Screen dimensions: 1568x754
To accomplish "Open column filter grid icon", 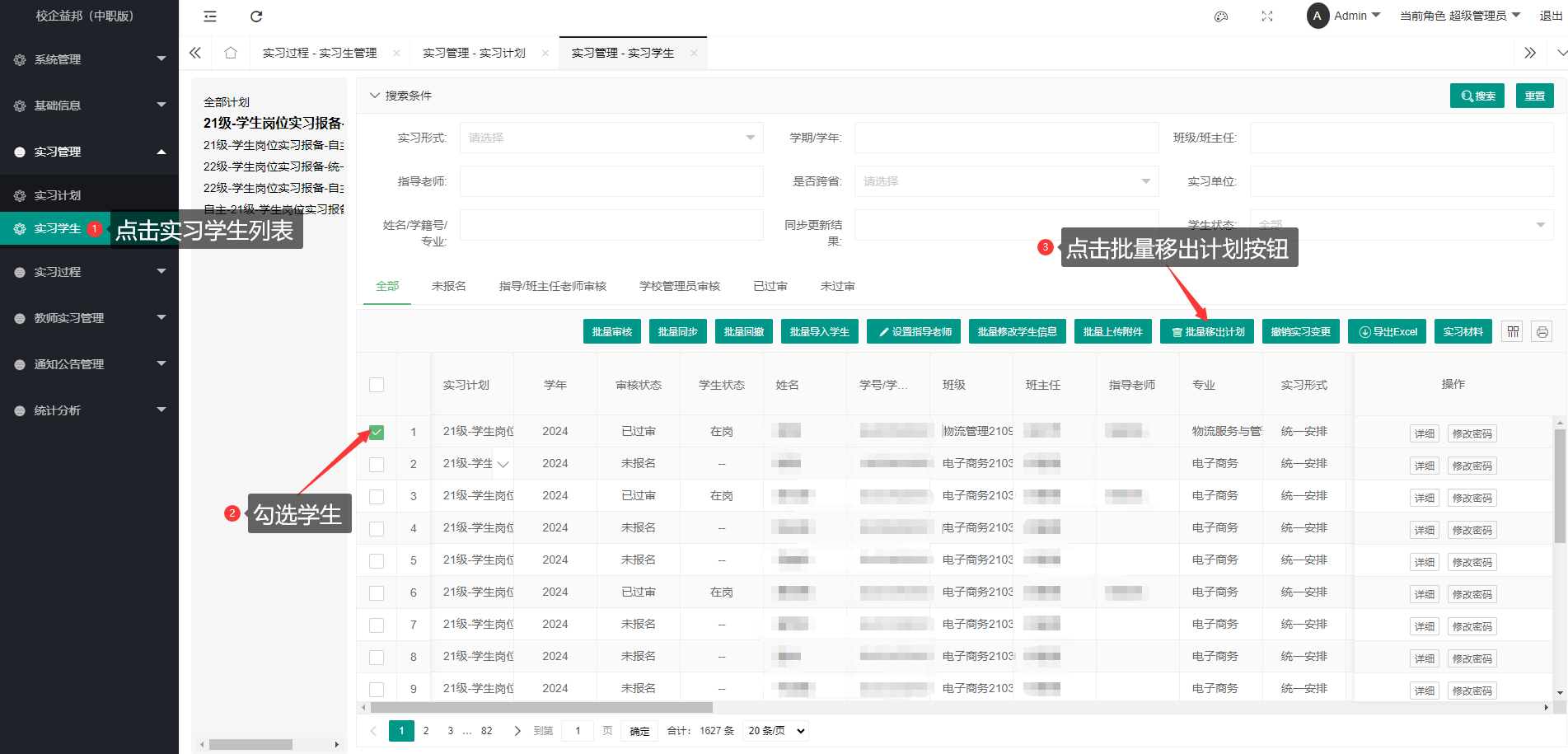I will coord(1513,332).
